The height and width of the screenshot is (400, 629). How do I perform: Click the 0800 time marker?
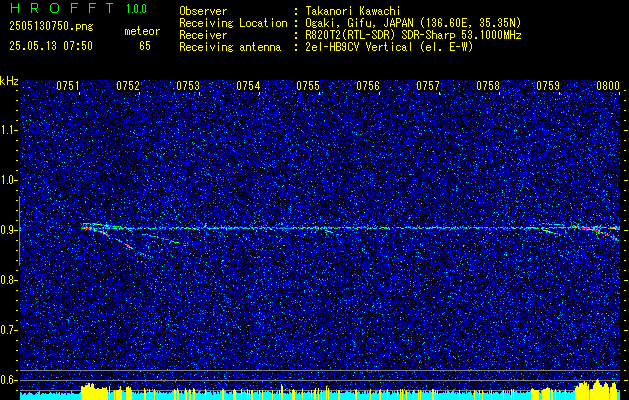pos(608,86)
